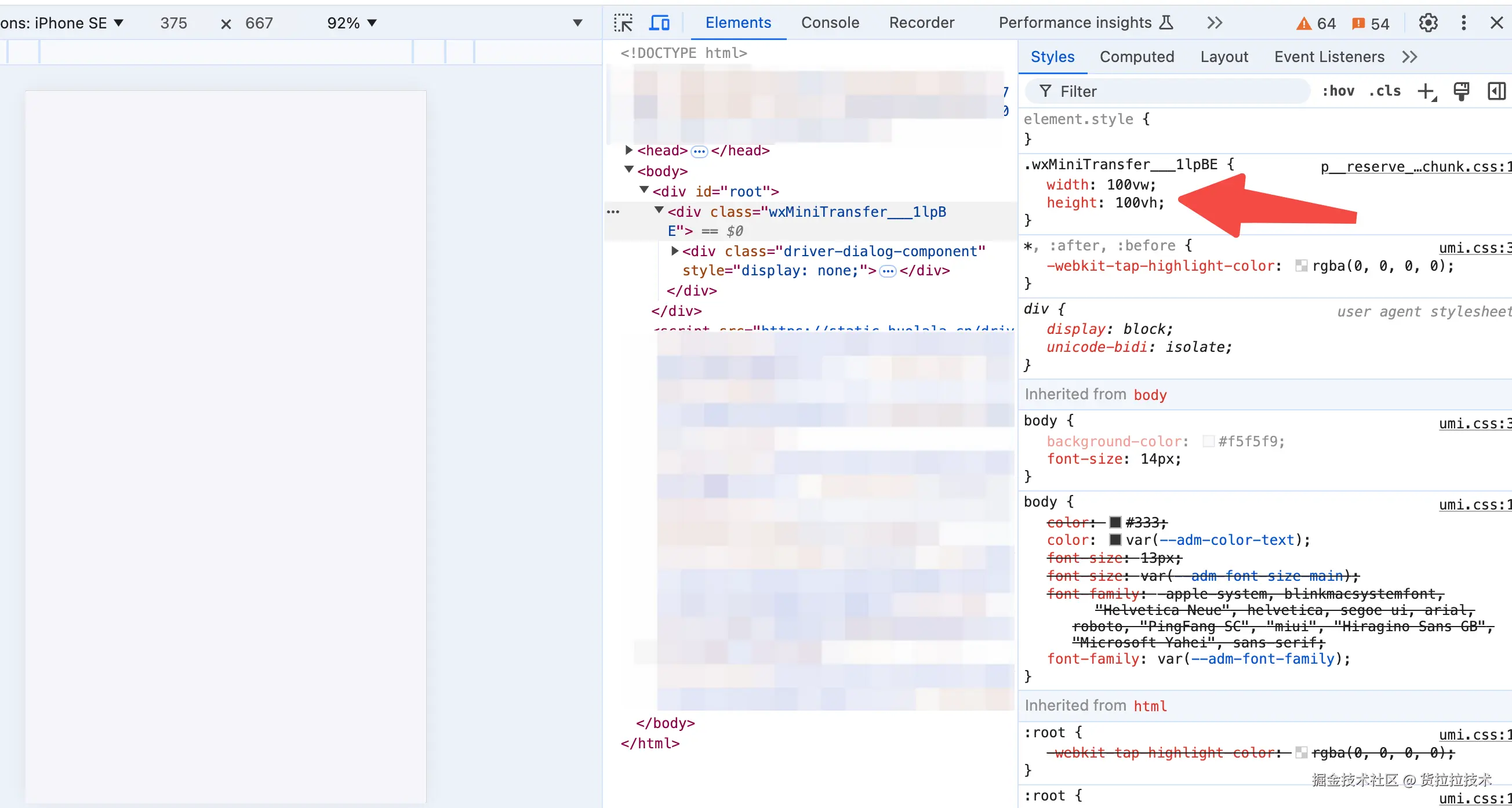
Task: Click the 54 issues indicator
Action: point(1371,23)
